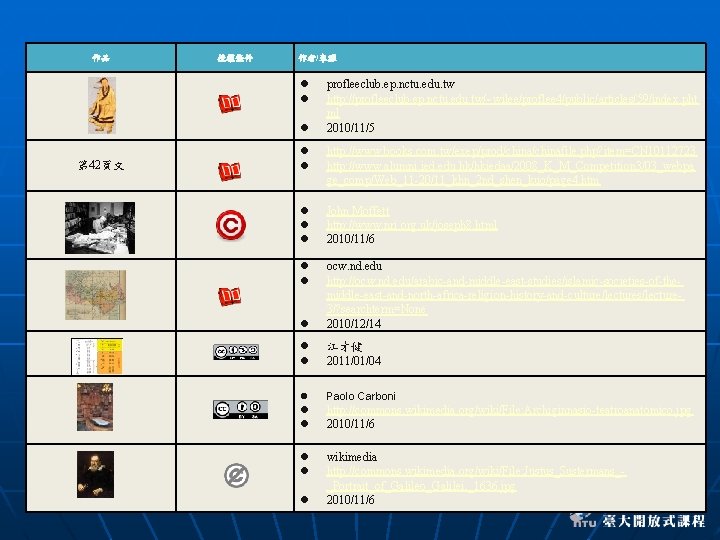Select the date 2010/12/14
Screen dimensions: 720x540
coord(354,323)
